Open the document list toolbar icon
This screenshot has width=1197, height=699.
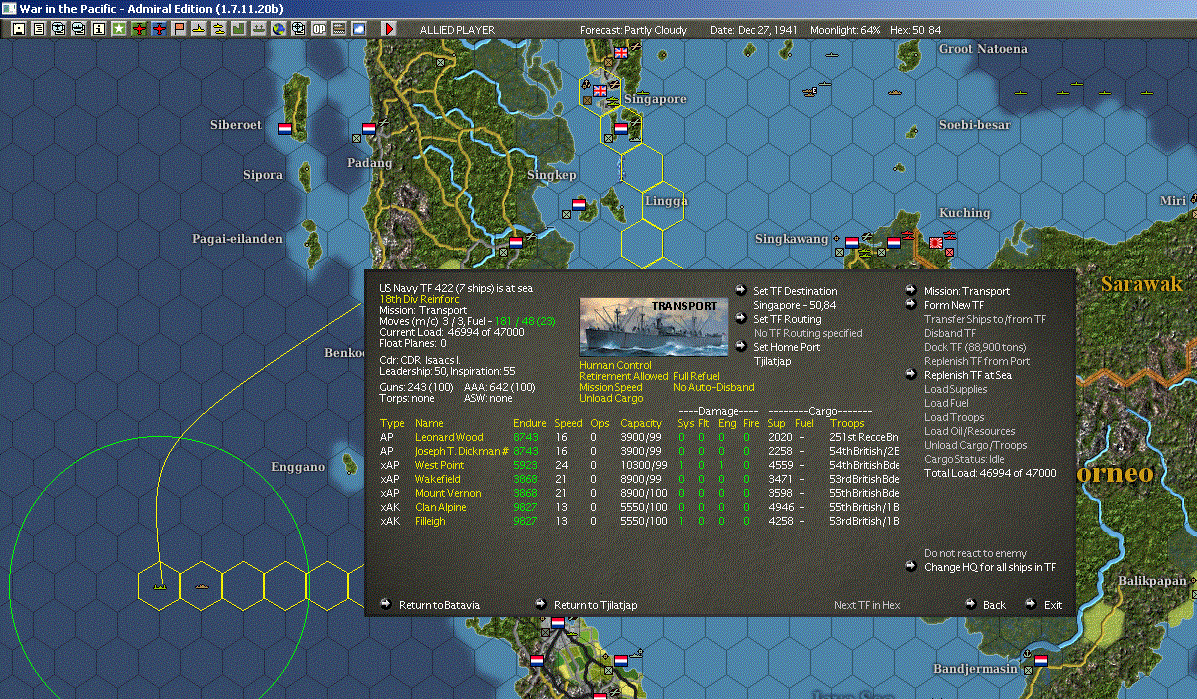tap(39, 29)
